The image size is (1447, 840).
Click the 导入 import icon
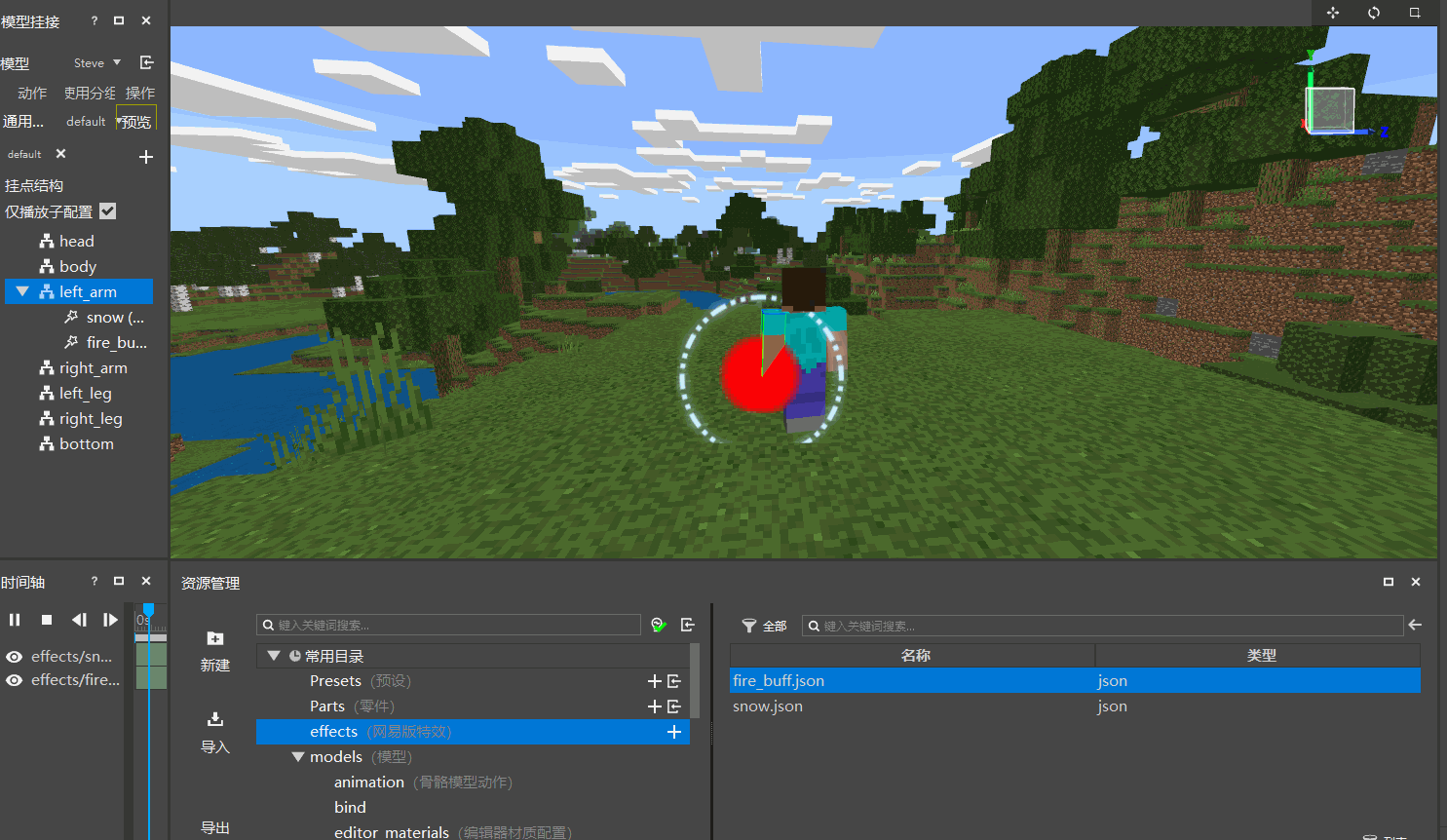(x=215, y=719)
